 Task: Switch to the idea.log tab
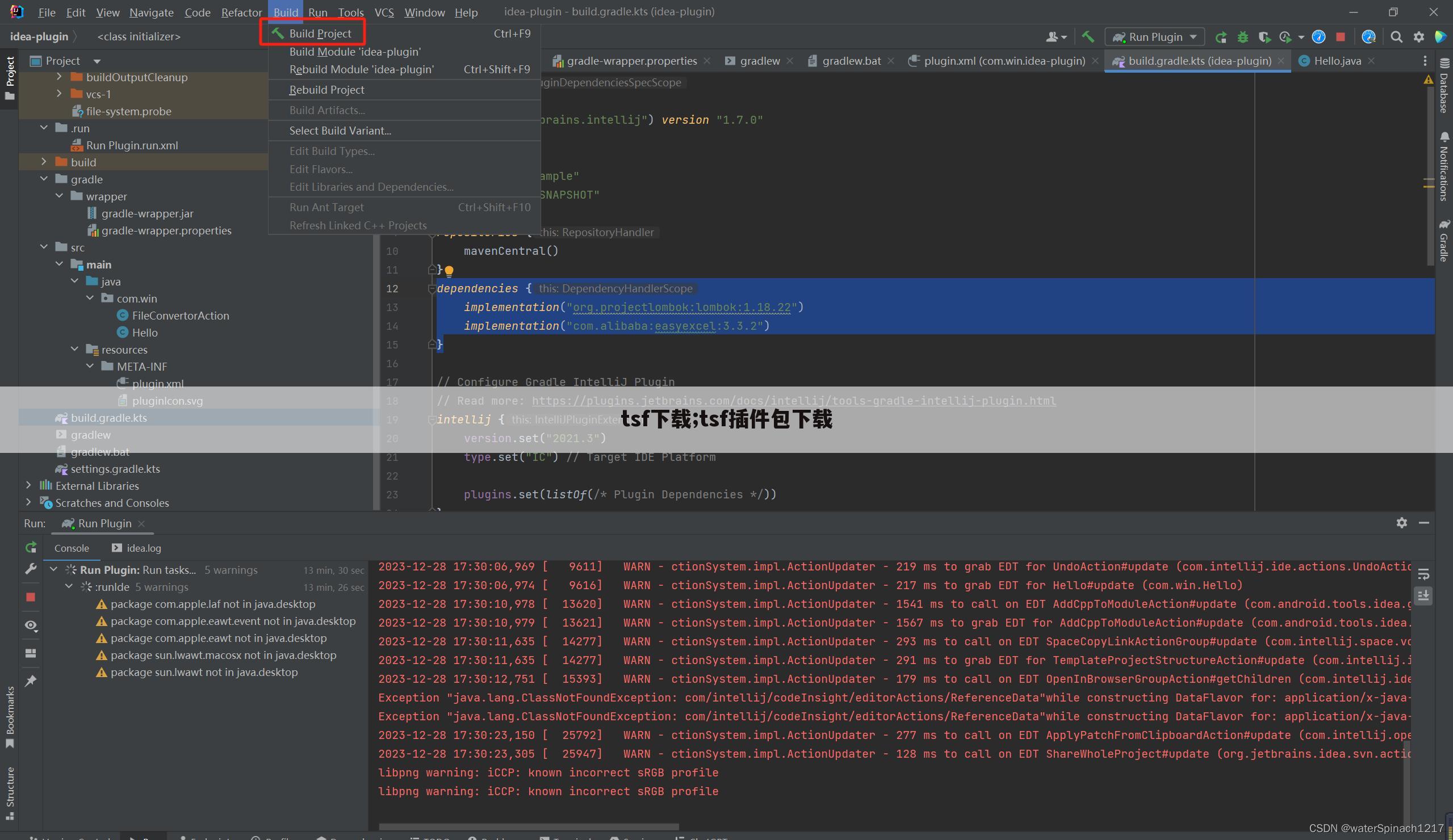coord(137,548)
